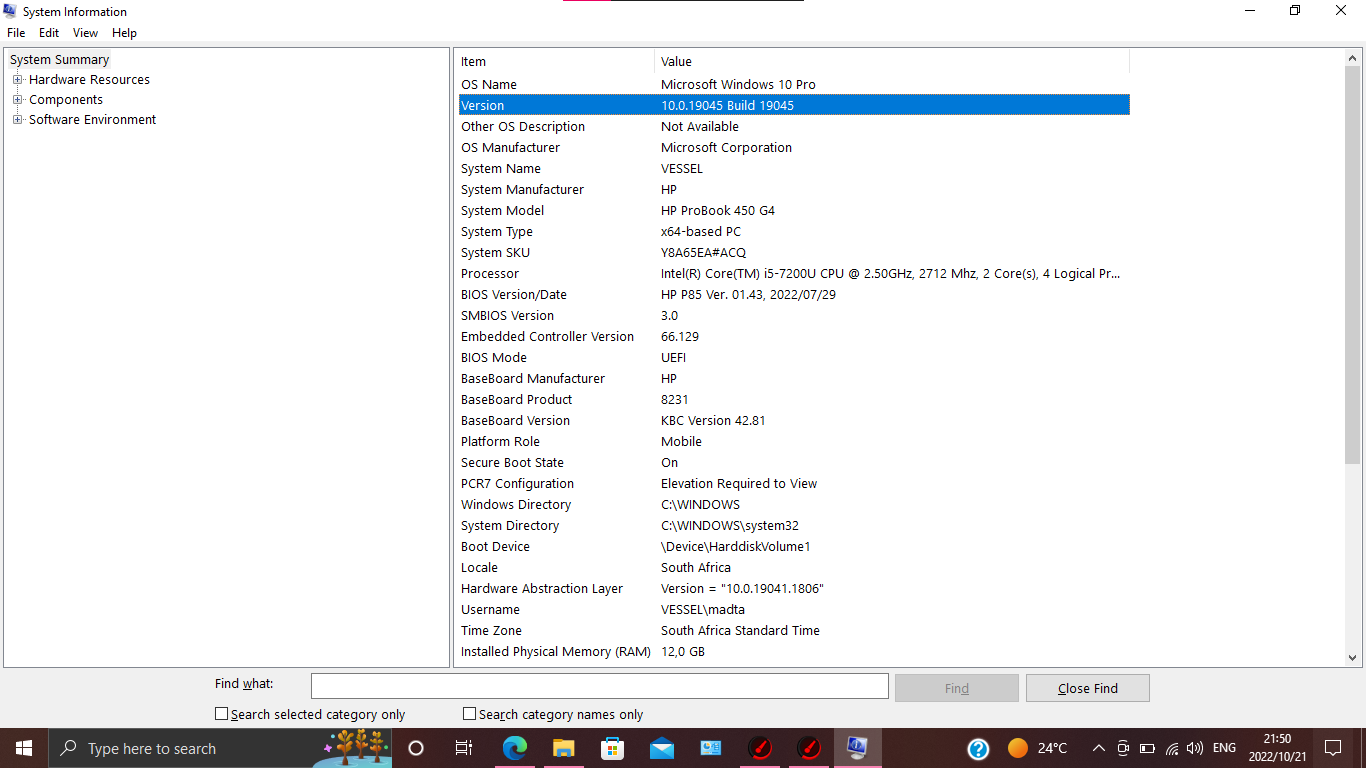The image size is (1366, 768).
Task: Select the Platform Role row
Action: 794,442
